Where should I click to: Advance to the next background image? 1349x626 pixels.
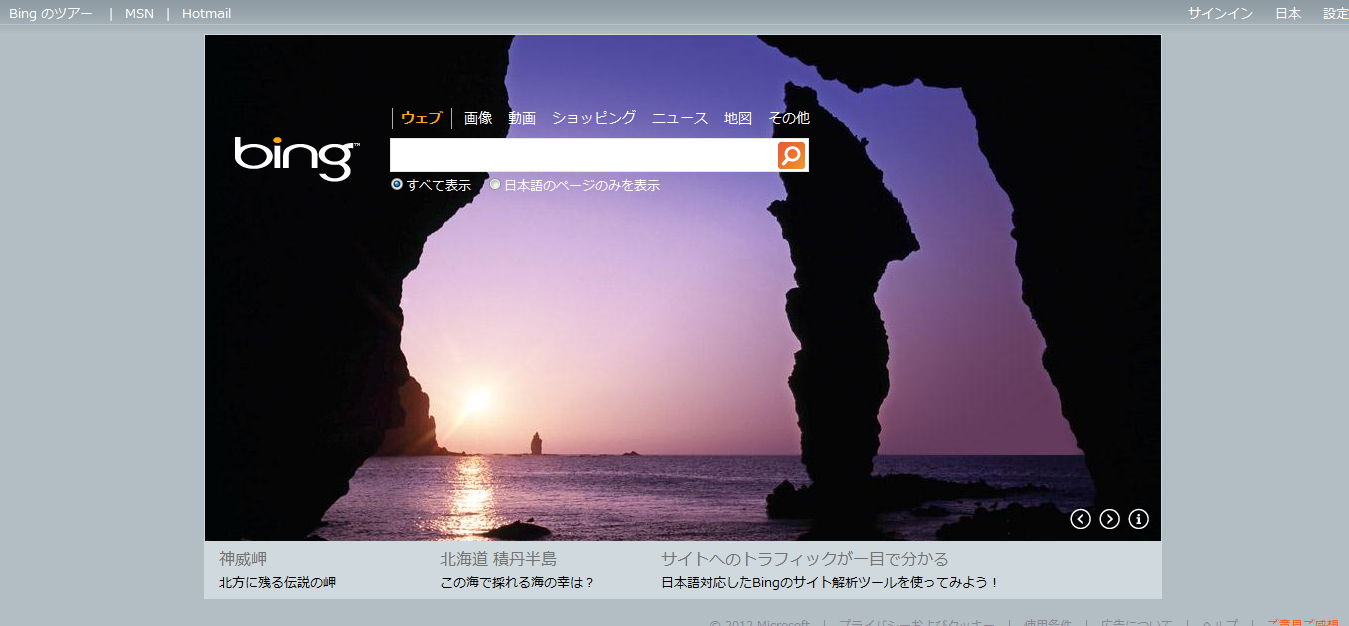pos(1109,519)
